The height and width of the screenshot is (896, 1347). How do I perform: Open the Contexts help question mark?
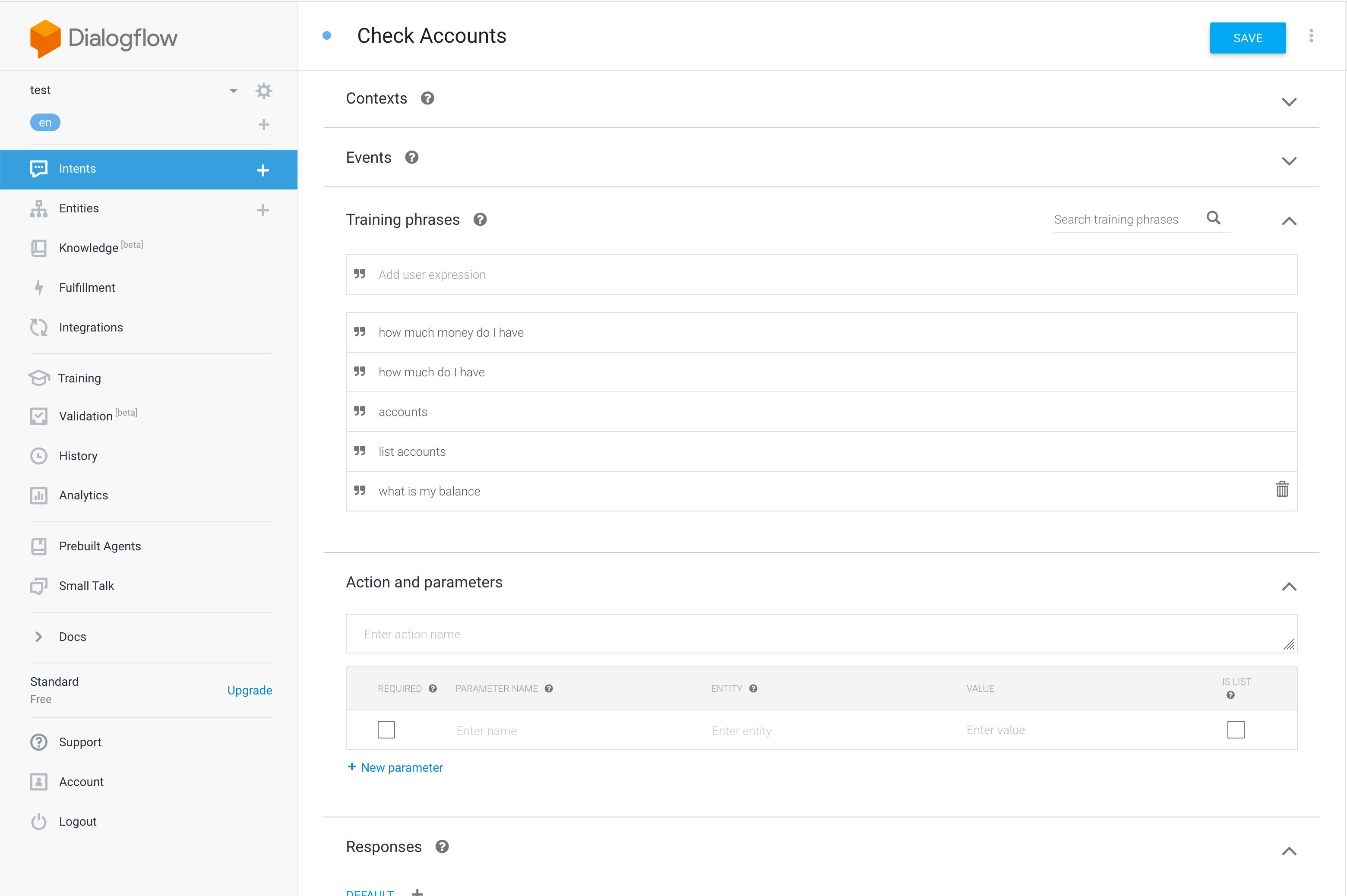pos(427,98)
